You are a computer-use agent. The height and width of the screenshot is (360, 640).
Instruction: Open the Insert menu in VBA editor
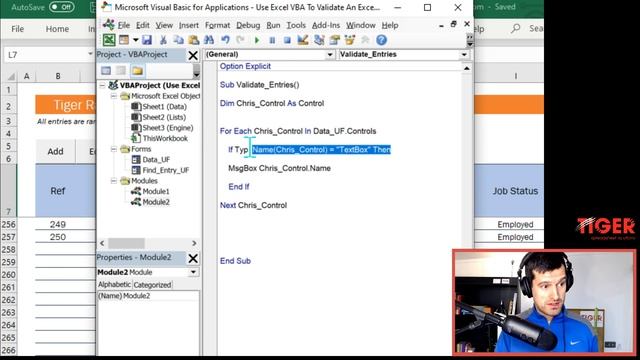[x=189, y=25]
